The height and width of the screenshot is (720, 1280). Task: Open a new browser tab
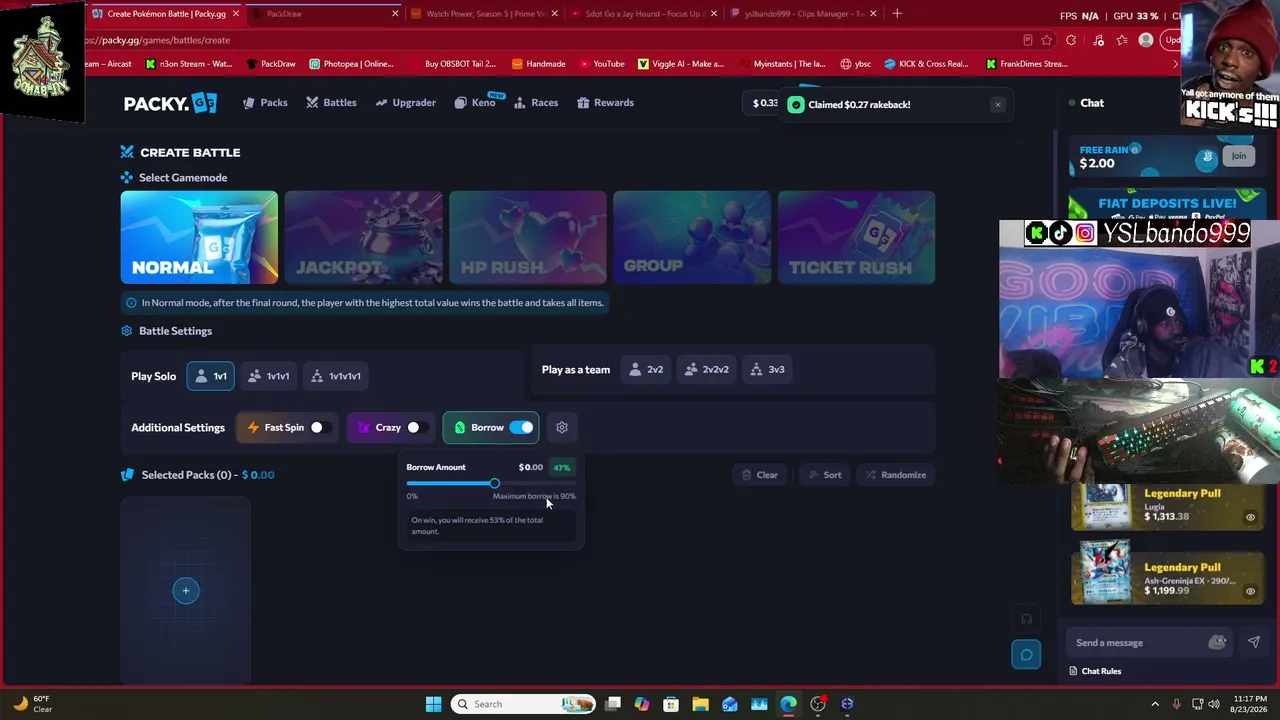pyautogui.click(x=897, y=14)
